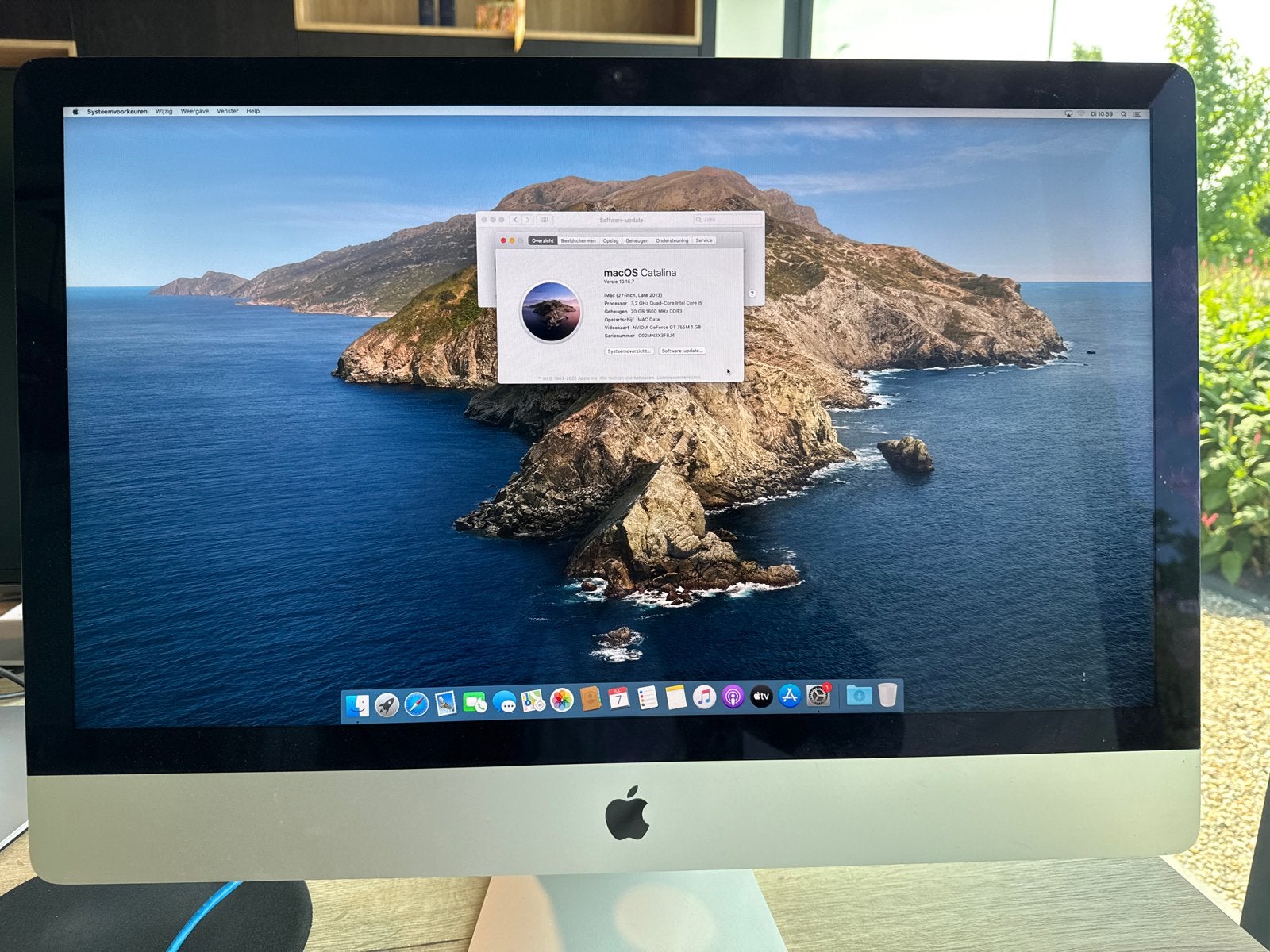
Task: Click the Systeemoverzicht... button
Action: (629, 351)
